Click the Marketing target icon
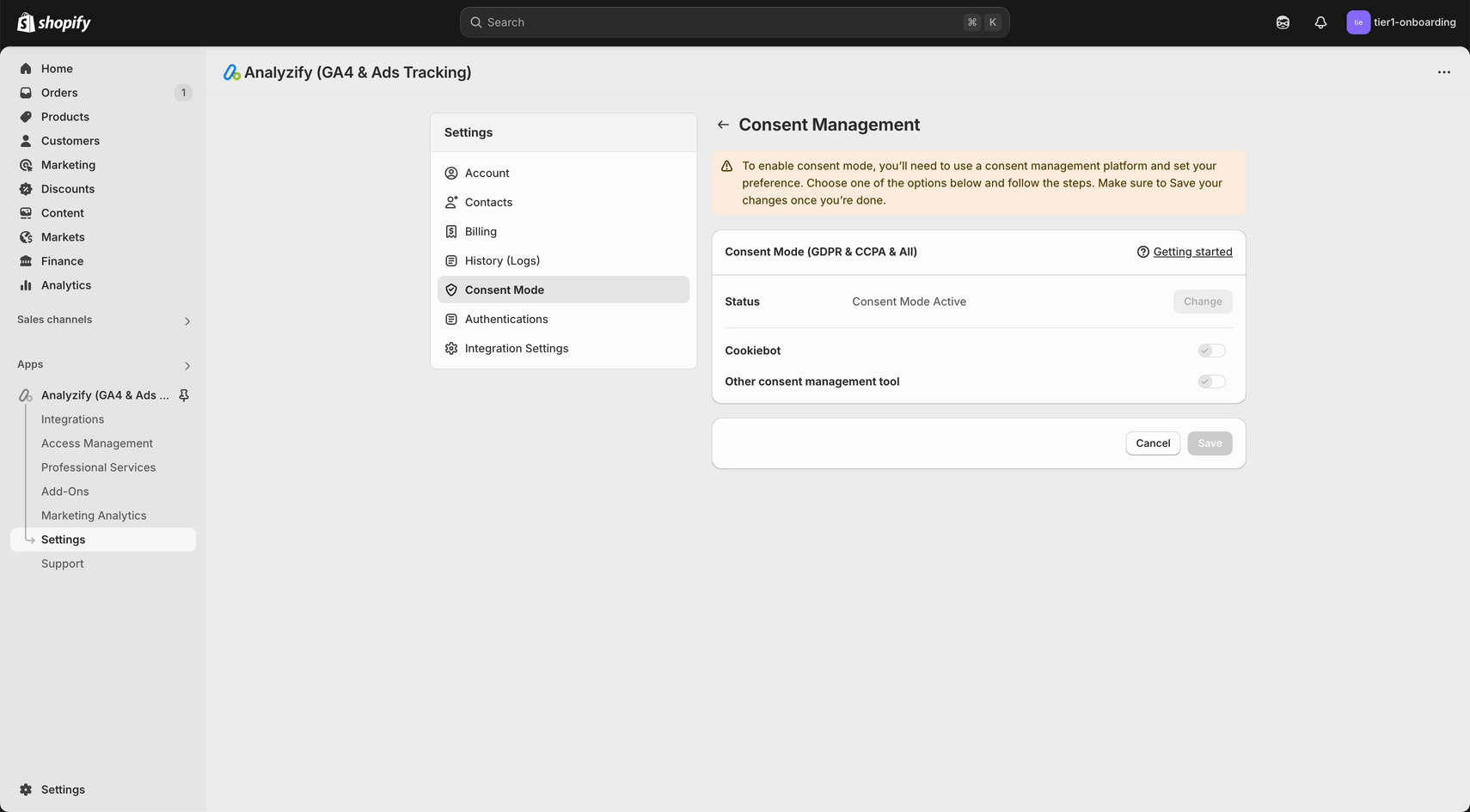This screenshot has height=812, width=1470. coord(26,165)
